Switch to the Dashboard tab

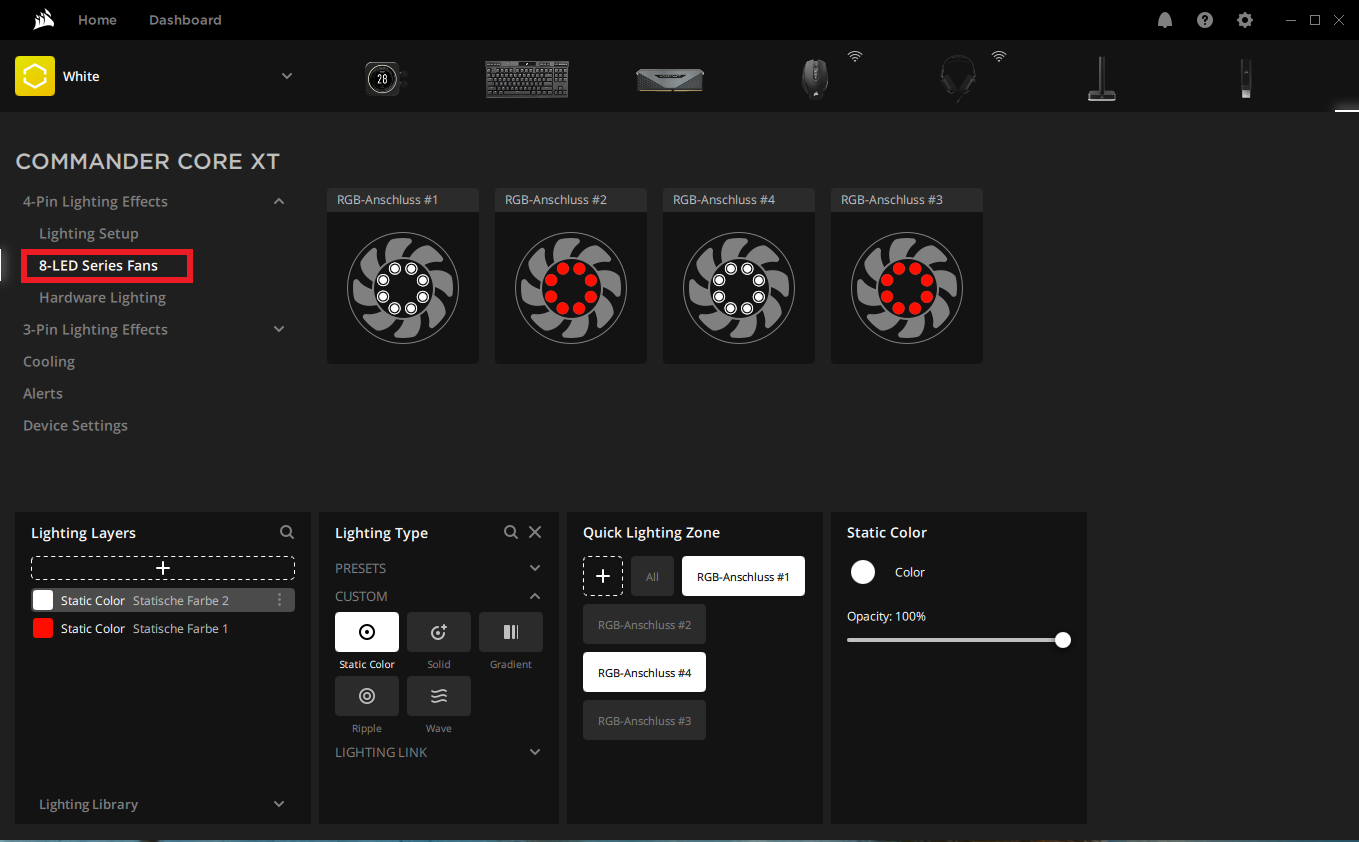185,20
